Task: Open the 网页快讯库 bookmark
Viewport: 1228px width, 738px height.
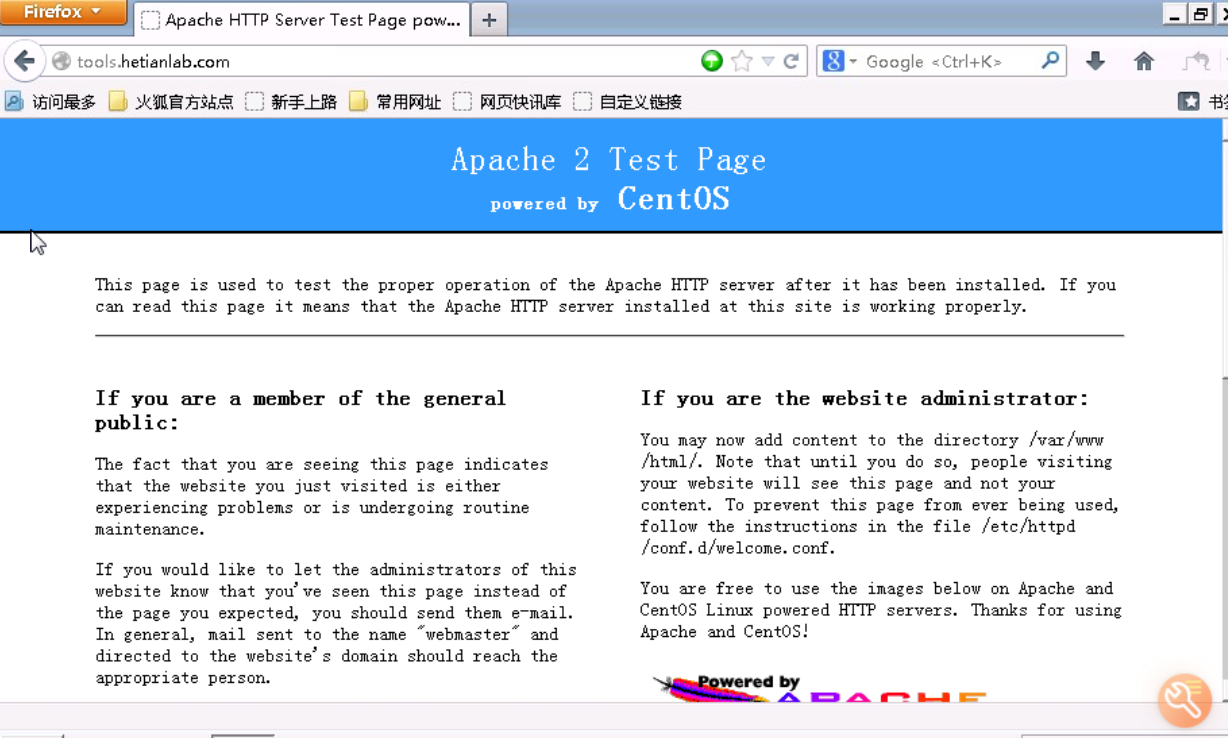Action: (507, 101)
